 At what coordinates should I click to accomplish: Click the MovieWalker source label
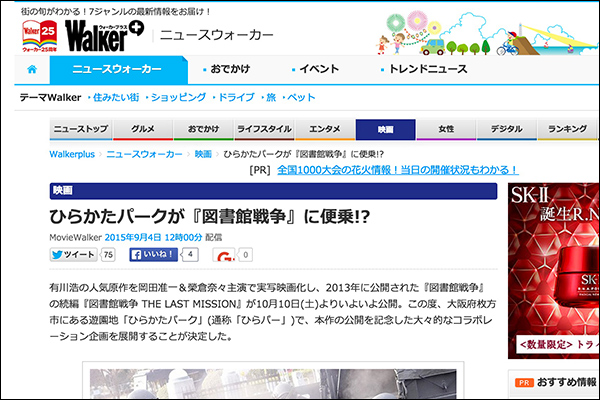tap(75, 237)
